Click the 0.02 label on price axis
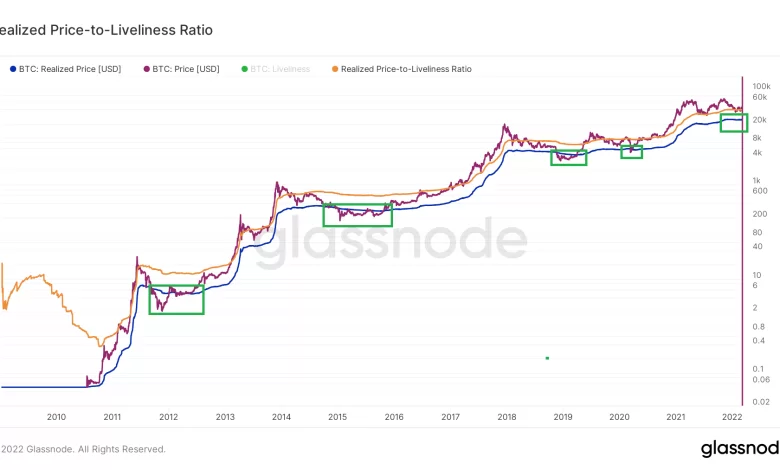This screenshot has height=470, width=780. (x=760, y=401)
